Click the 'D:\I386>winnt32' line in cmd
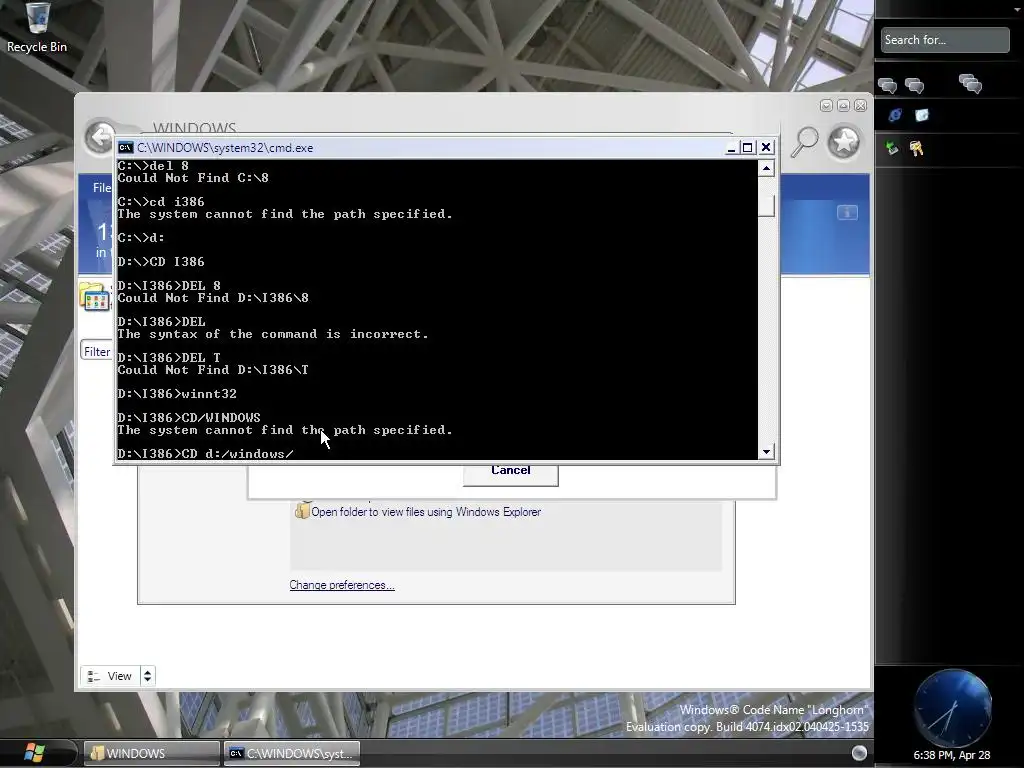1024x768 pixels. [x=177, y=394]
